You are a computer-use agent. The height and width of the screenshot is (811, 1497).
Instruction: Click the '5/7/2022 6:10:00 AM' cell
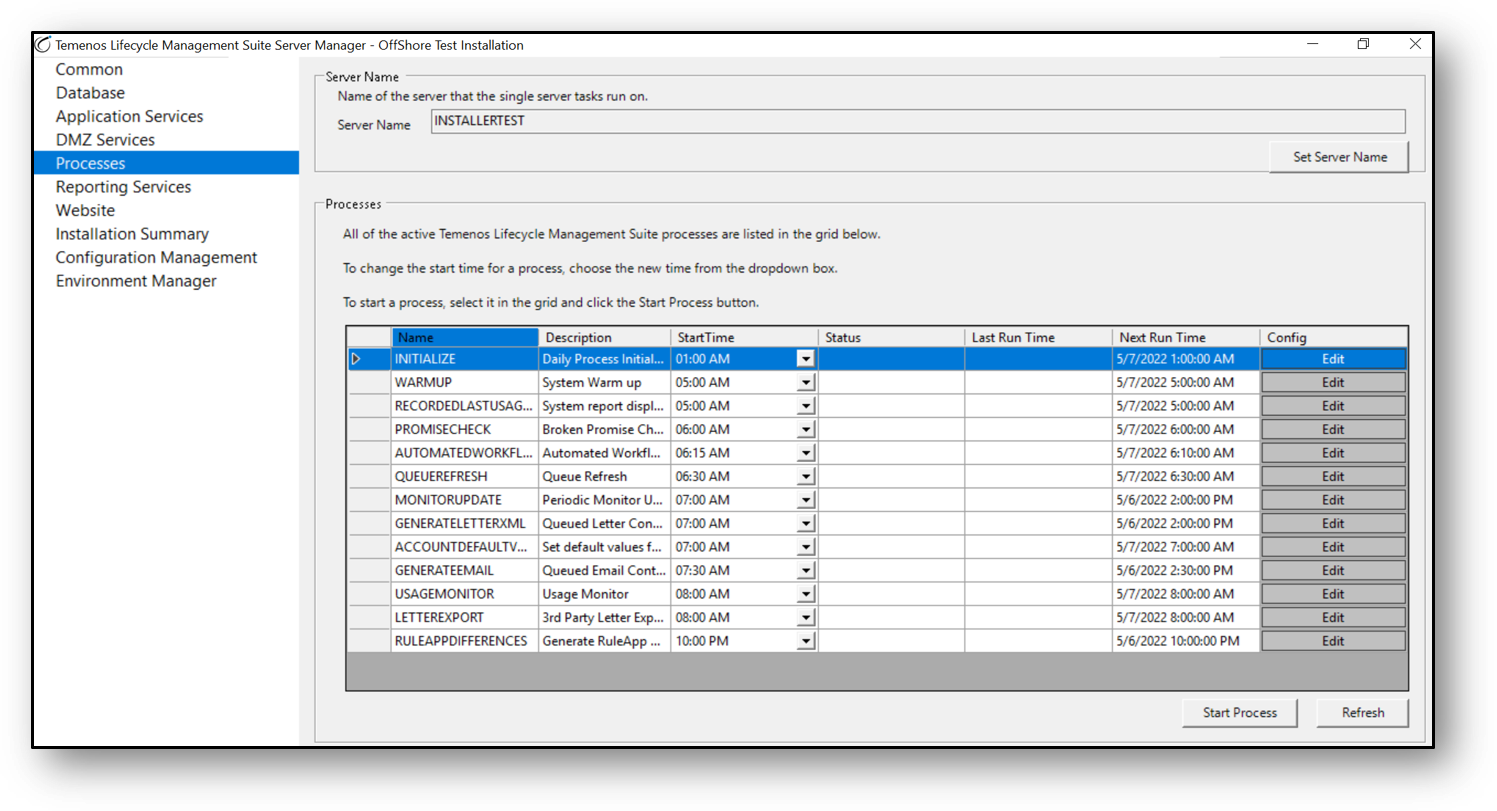coord(1185,453)
